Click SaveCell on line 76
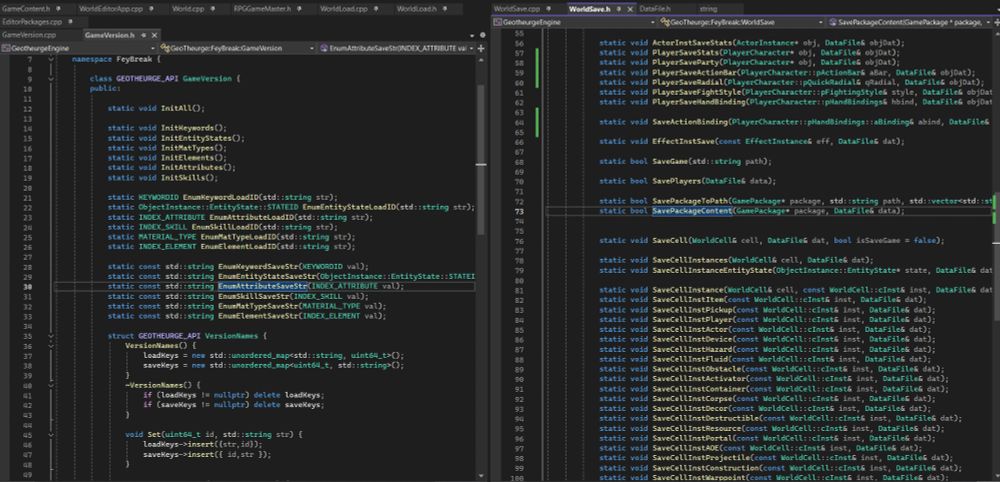 pyautogui.click(x=670, y=240)
